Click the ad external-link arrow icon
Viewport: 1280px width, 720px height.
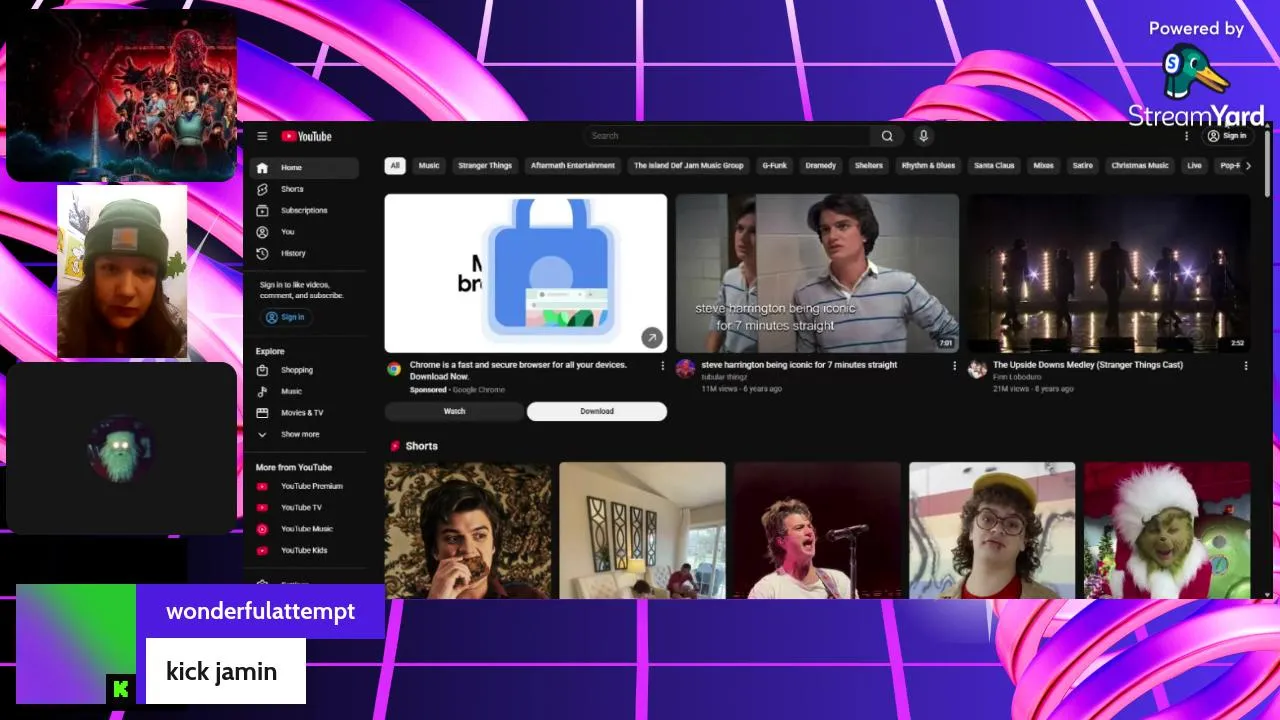pyautogui.click(x=652, y=338)
